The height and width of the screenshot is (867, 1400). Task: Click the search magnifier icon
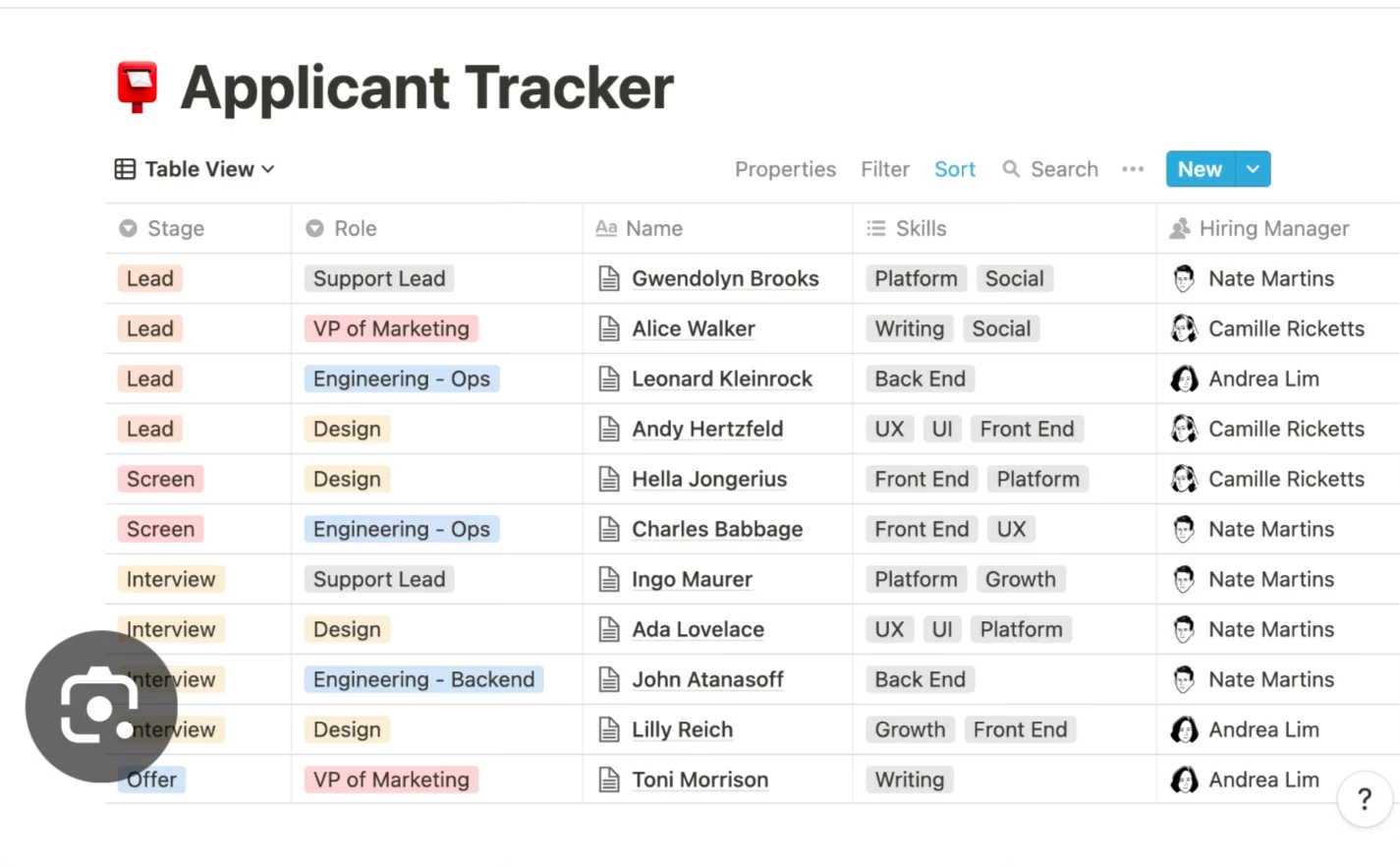click(x=1011, y=169)
